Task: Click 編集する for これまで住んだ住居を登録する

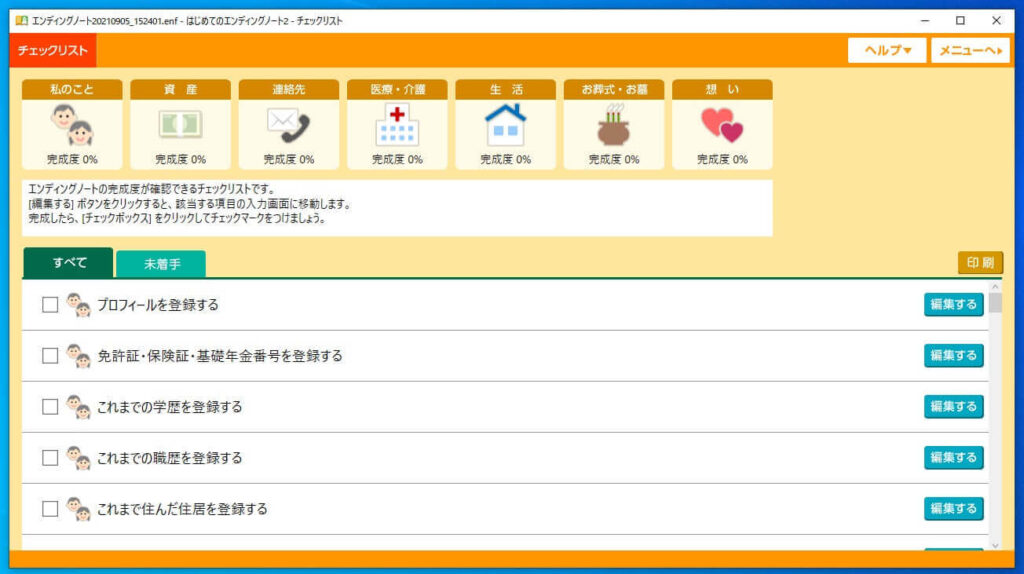Action: [953, 508]
